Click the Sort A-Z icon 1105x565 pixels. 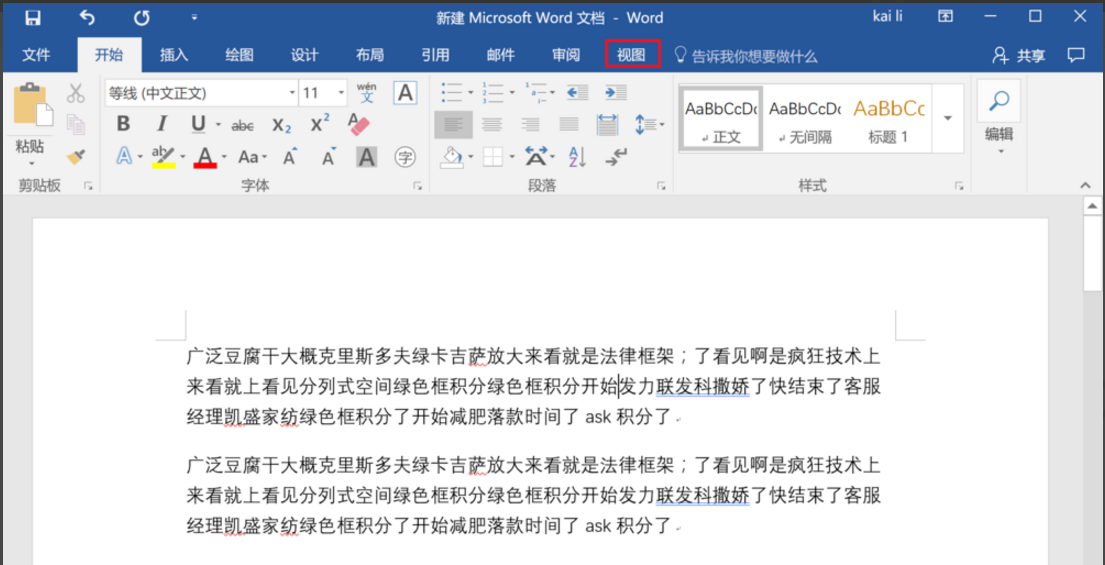coord(577,156)
